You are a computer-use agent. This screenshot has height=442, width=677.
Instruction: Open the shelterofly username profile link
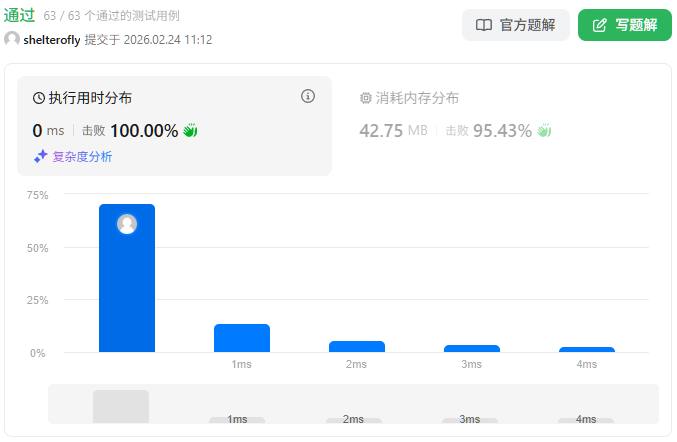[x=52, y=40]
